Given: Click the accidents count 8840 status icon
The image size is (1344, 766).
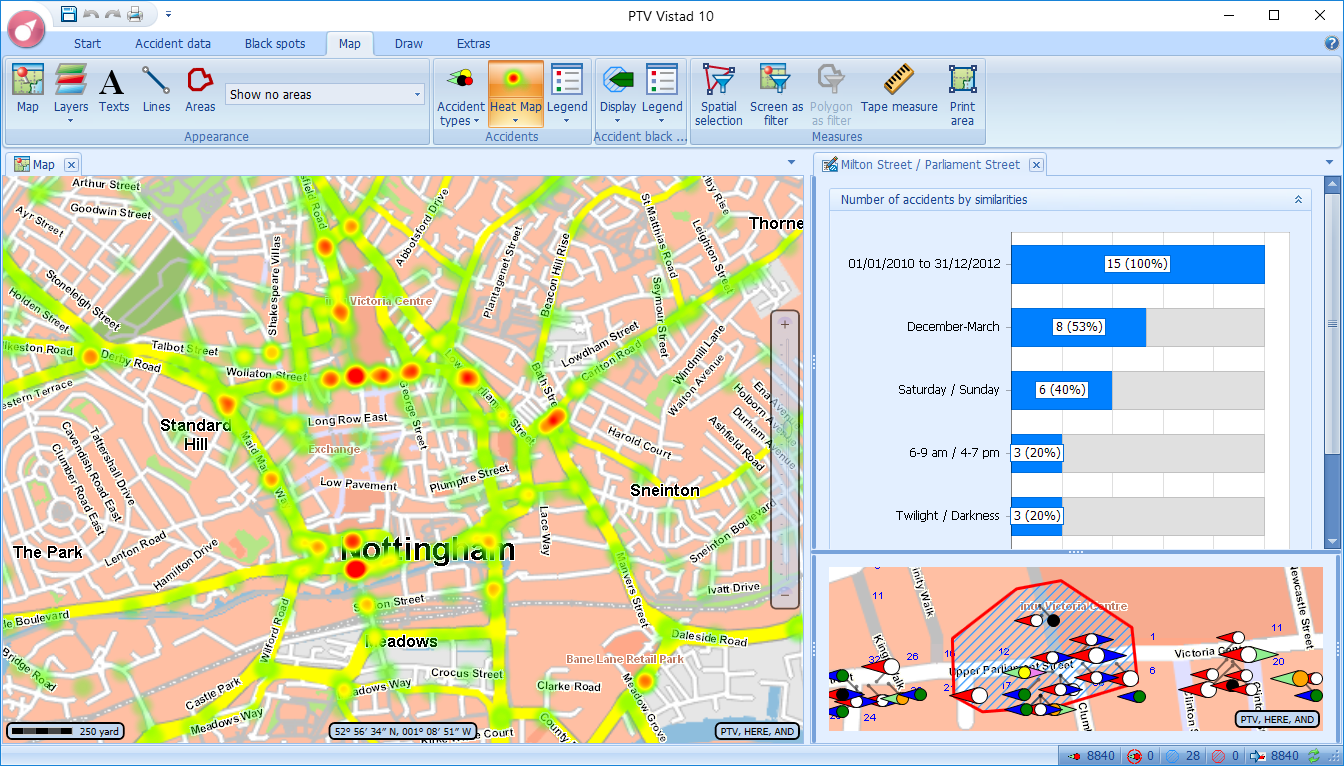Looking at the screenshot, I should (x=1076, y=756).
